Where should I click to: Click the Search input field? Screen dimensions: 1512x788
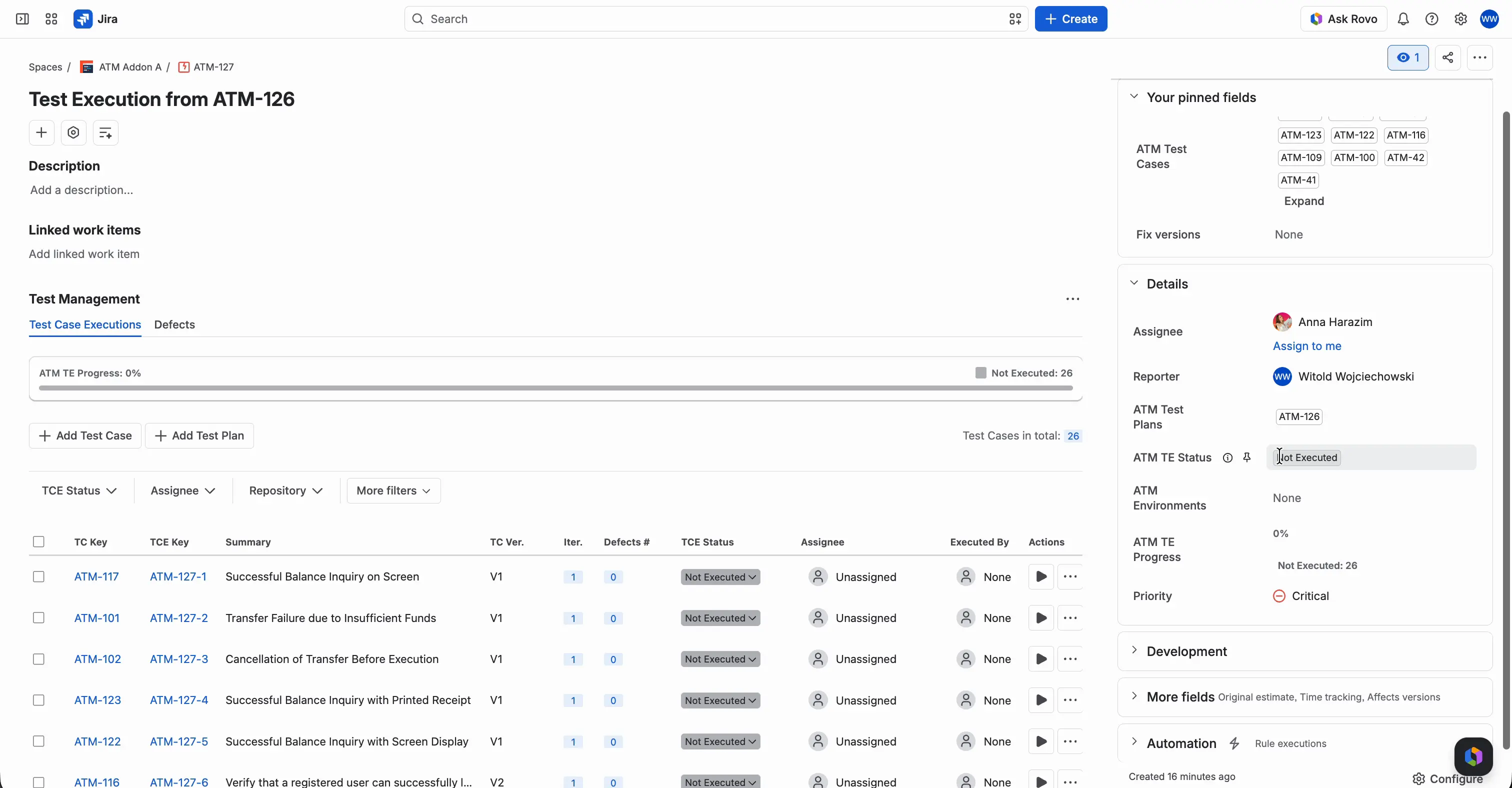tap(715, 19)
